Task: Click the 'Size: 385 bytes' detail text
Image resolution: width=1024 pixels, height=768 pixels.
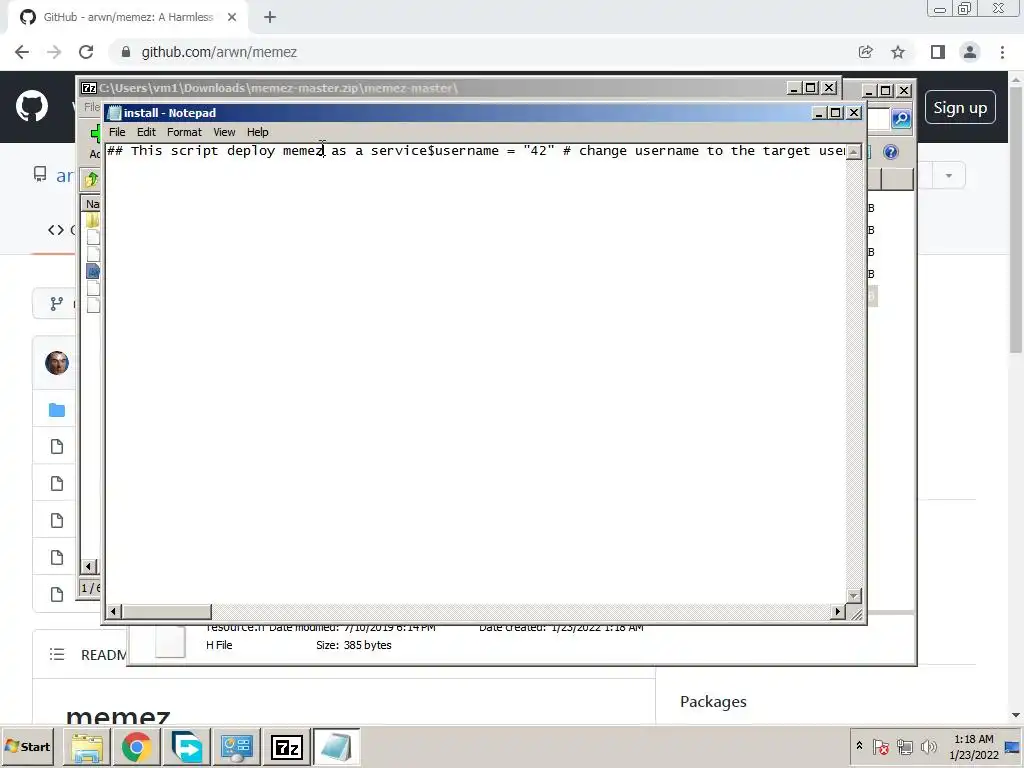Action: [354, 645]
